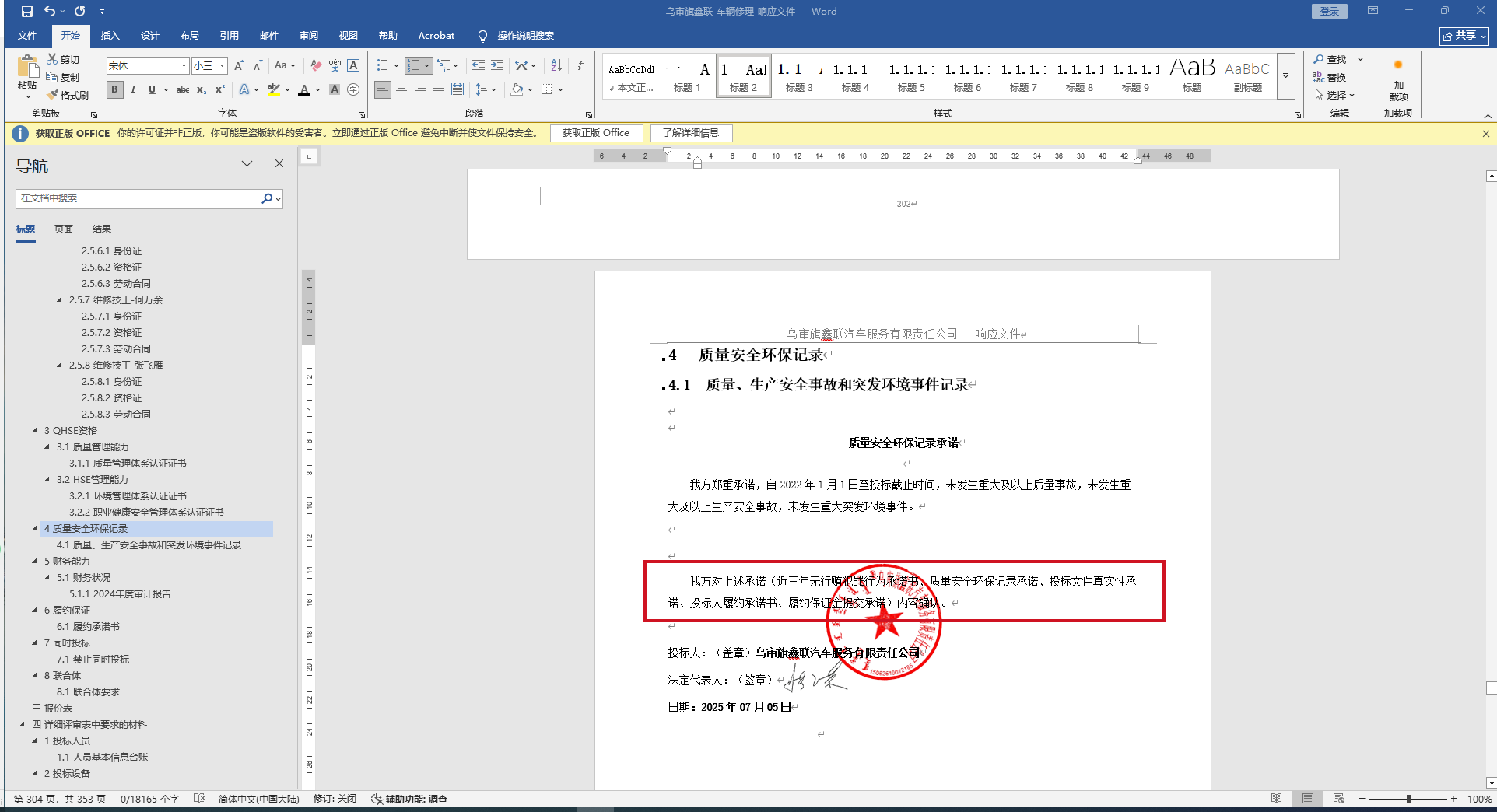
Task: Go to 6.1 履约承诺书 heading
Action: (x=88, y=626)
